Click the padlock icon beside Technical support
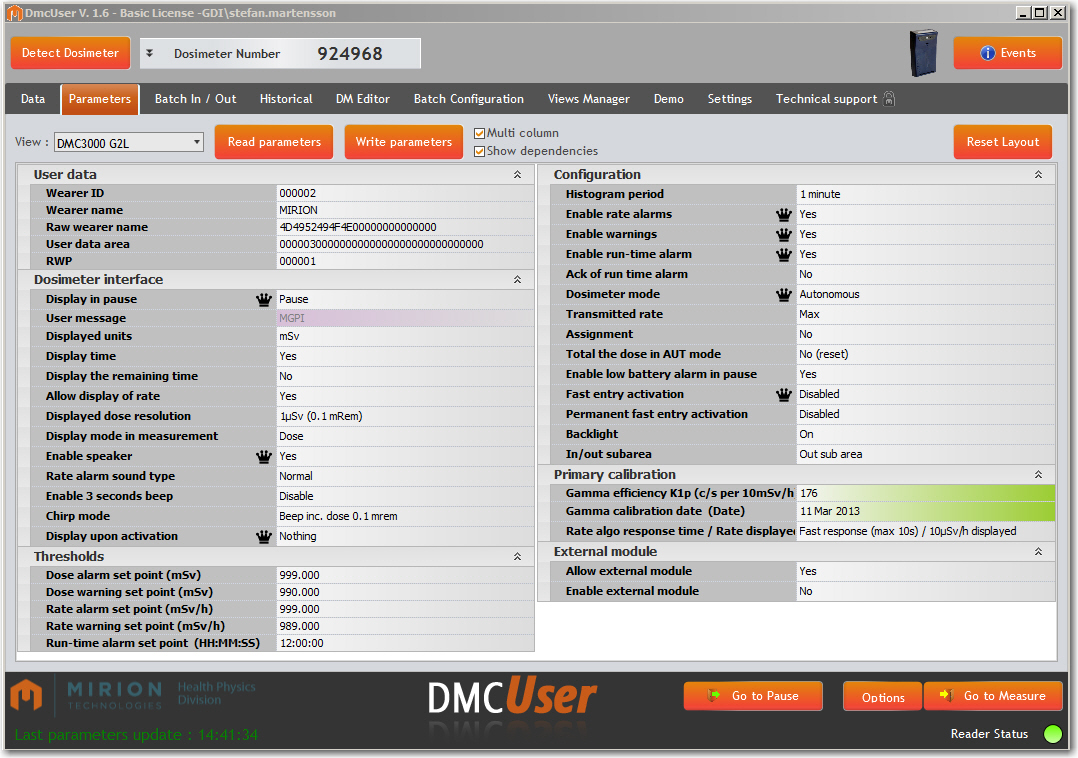The image size is (1078, 758). click(x=889, y=99)
